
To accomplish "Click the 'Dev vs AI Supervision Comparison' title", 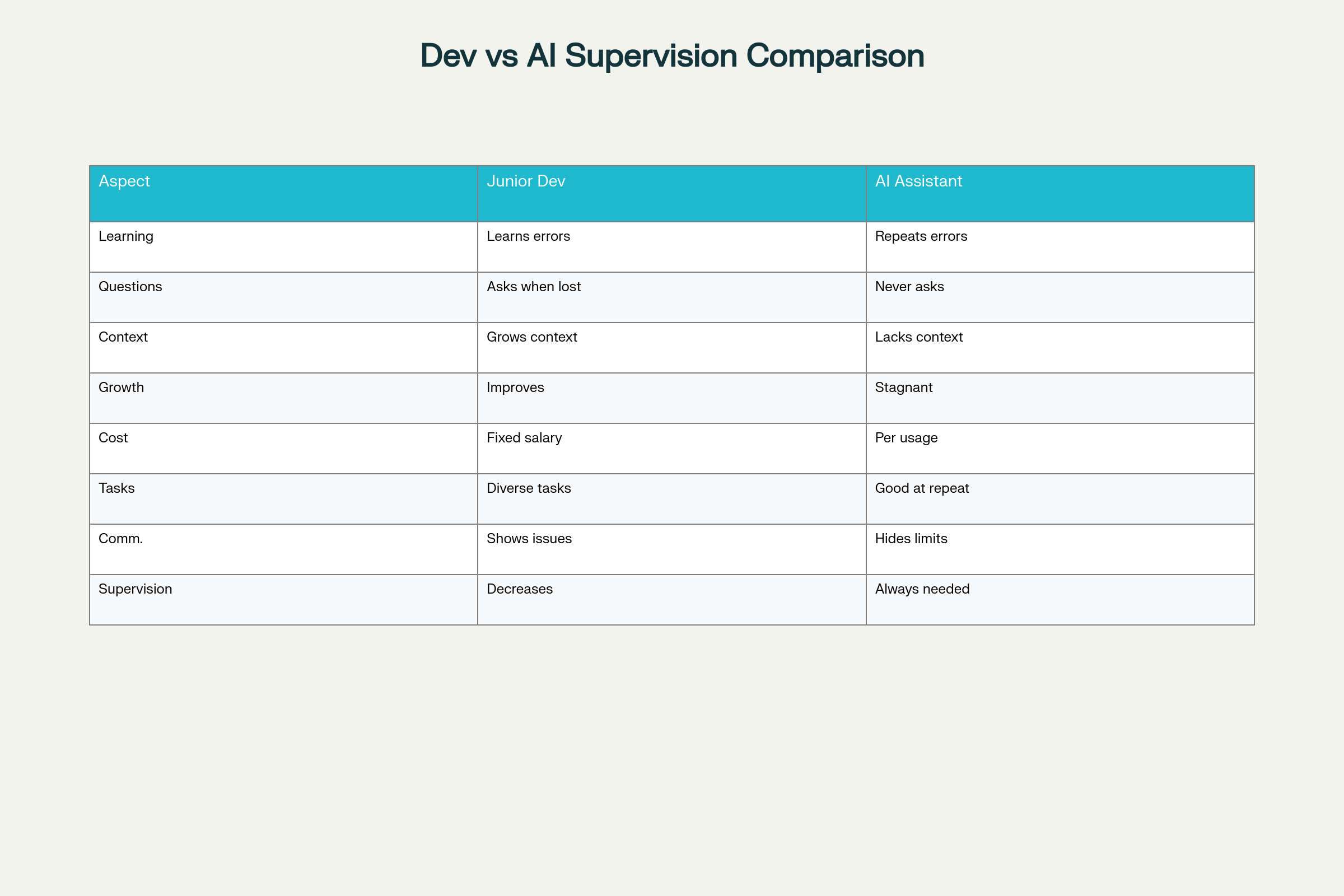I will [672, 56].
